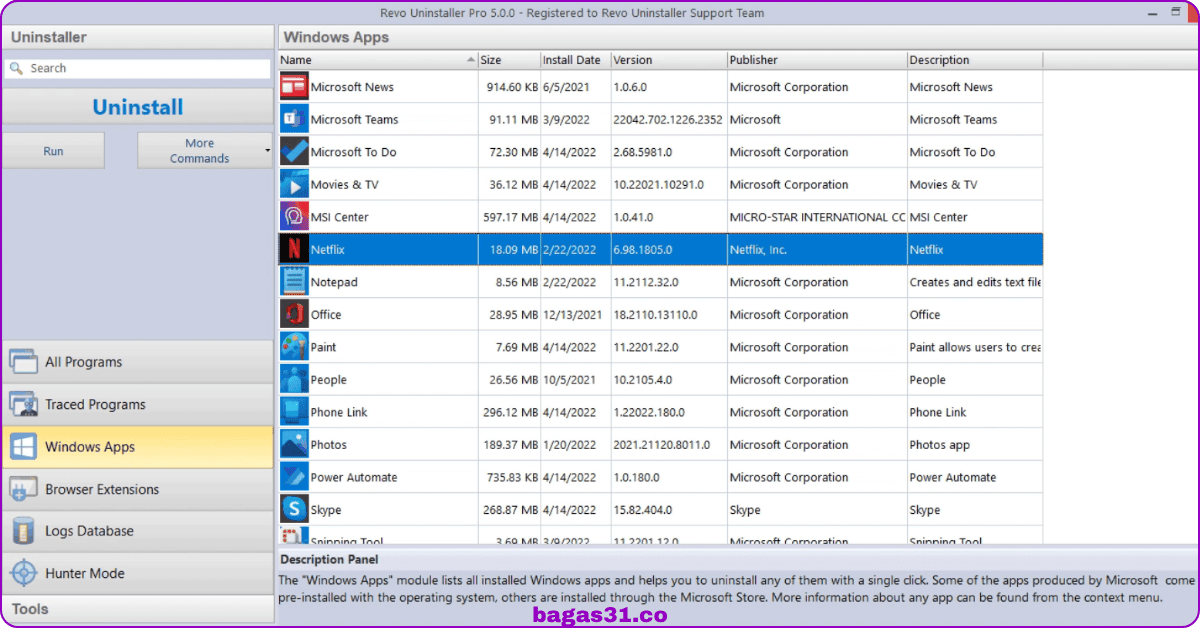Click the Office app icon
The width and height of the screenshot is (1200, 628).
point(294,314)
